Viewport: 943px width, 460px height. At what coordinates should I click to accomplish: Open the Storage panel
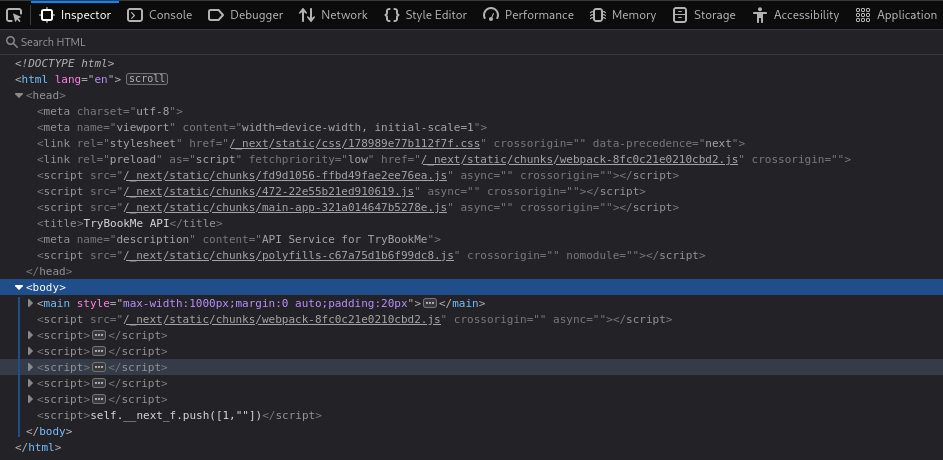click(x=704, y=15)
